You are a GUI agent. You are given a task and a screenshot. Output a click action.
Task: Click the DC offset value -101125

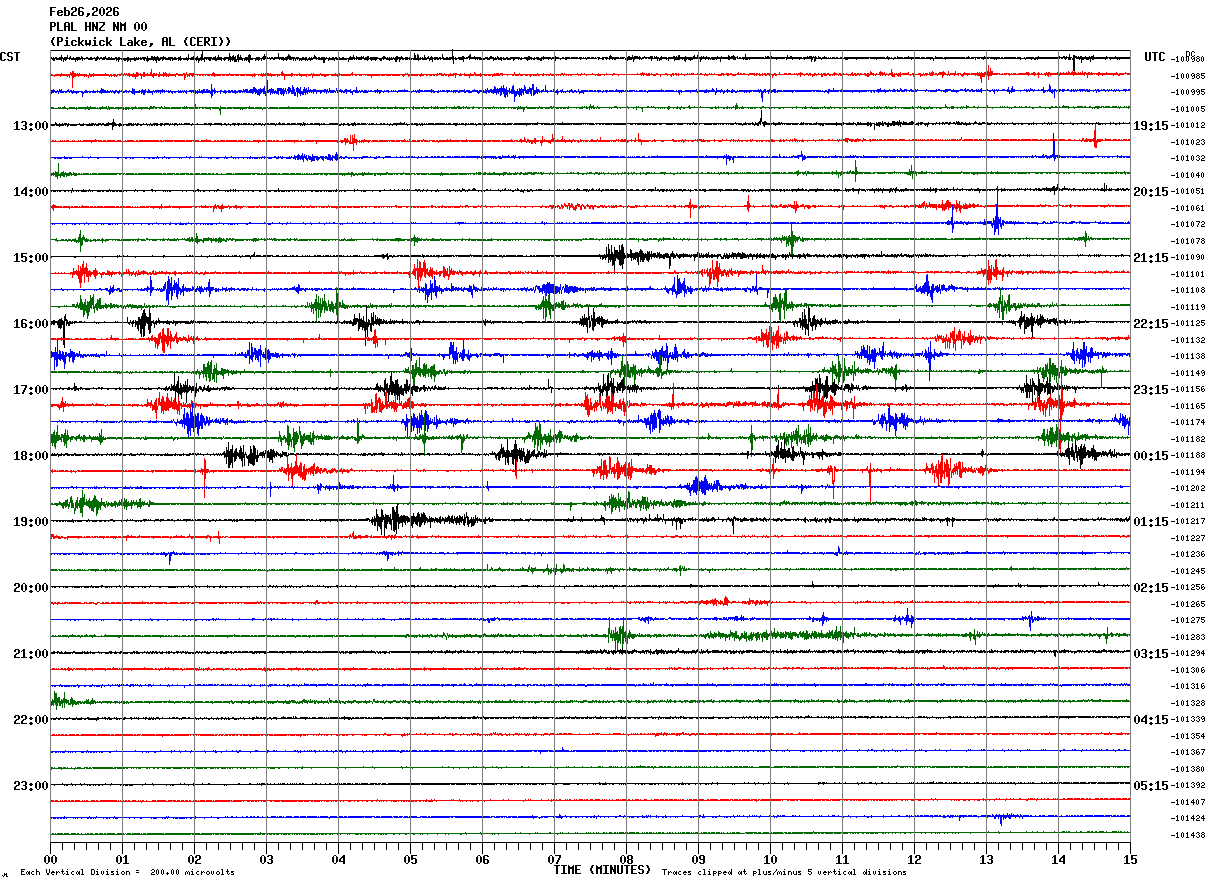pyautogui.click(x=1189, y=324)
